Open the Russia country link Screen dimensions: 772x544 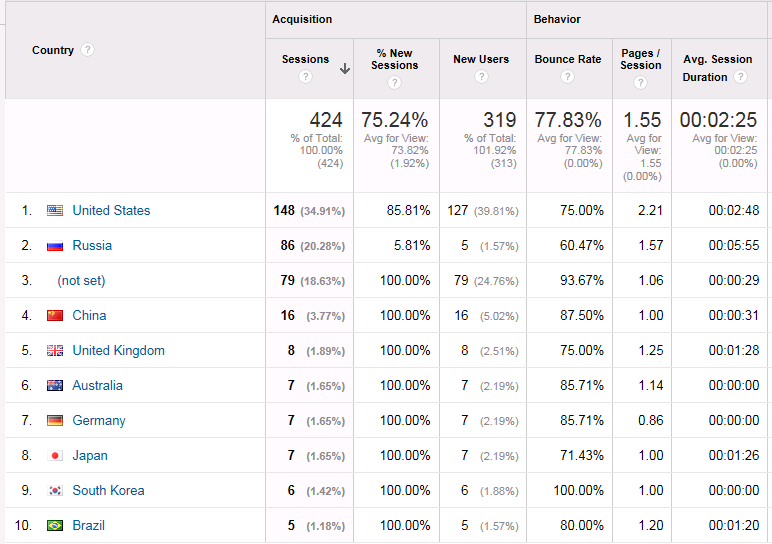coord(92,245)
